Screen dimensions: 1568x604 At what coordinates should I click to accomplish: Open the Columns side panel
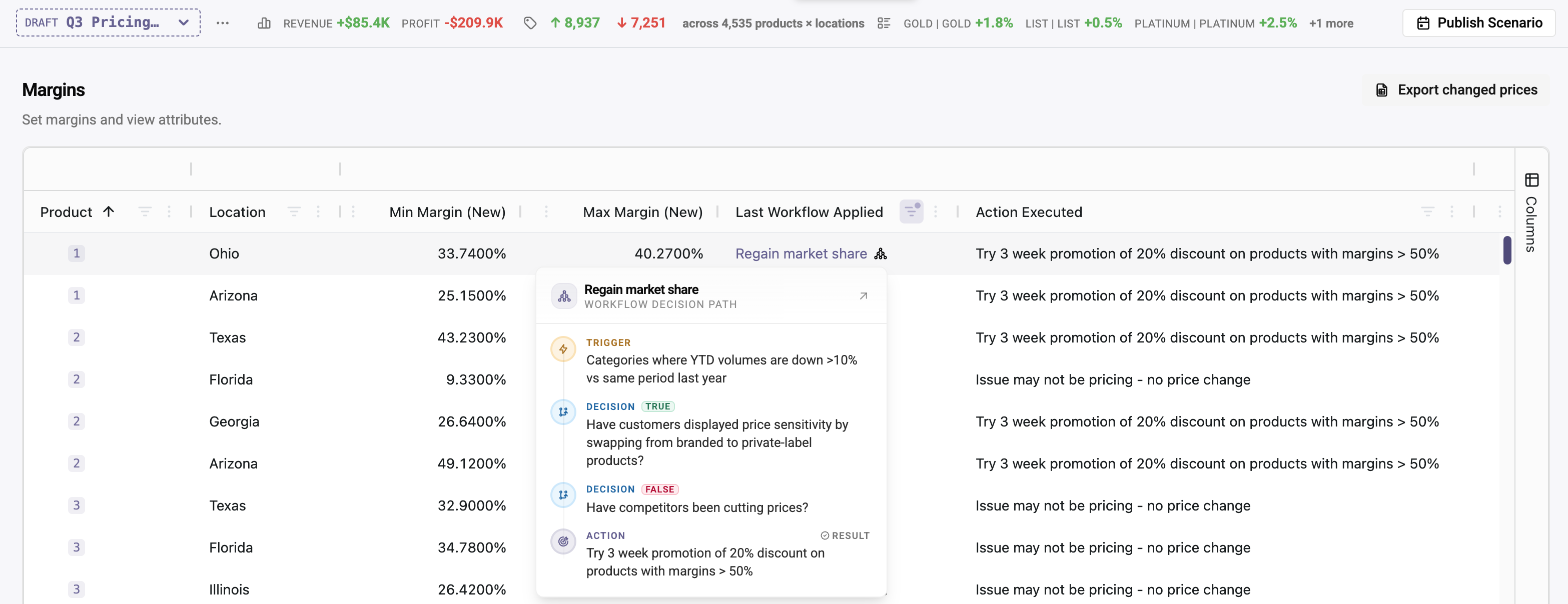click(x=1531, y=212)
